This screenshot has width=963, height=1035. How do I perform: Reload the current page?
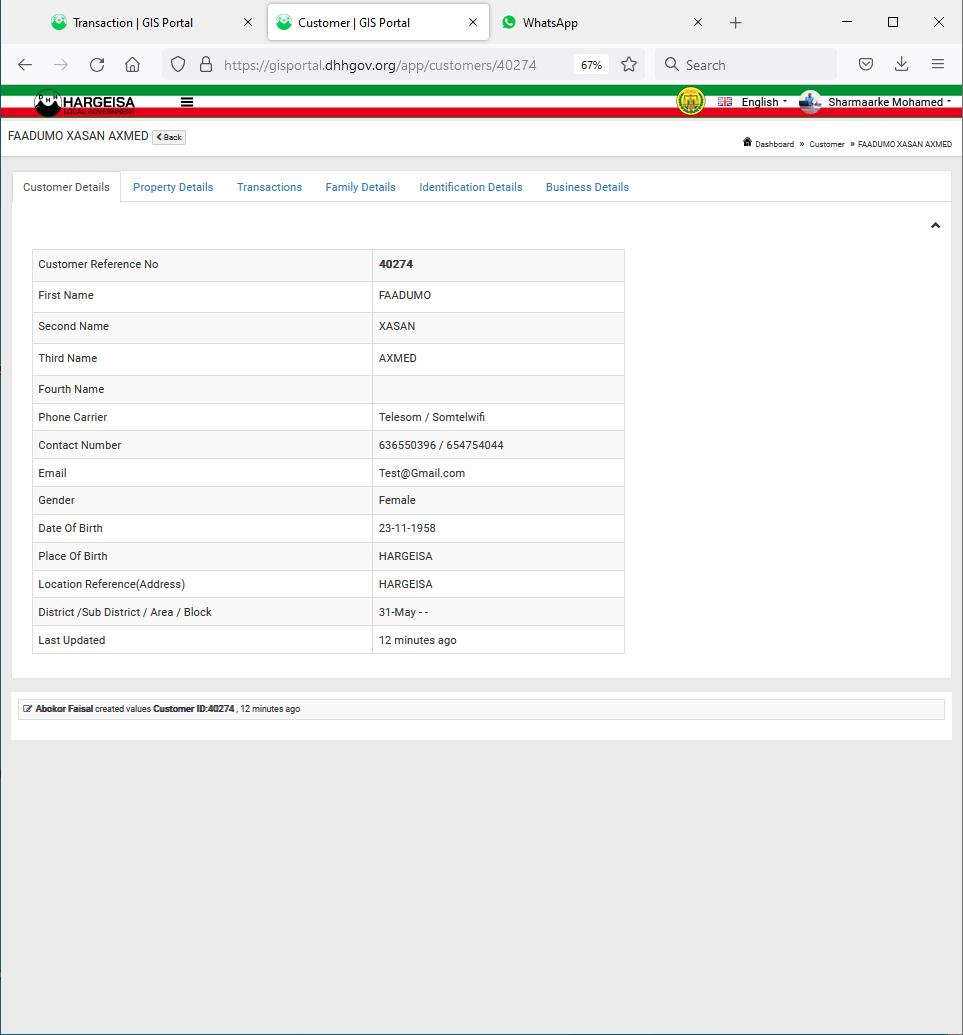click(97, 65)
